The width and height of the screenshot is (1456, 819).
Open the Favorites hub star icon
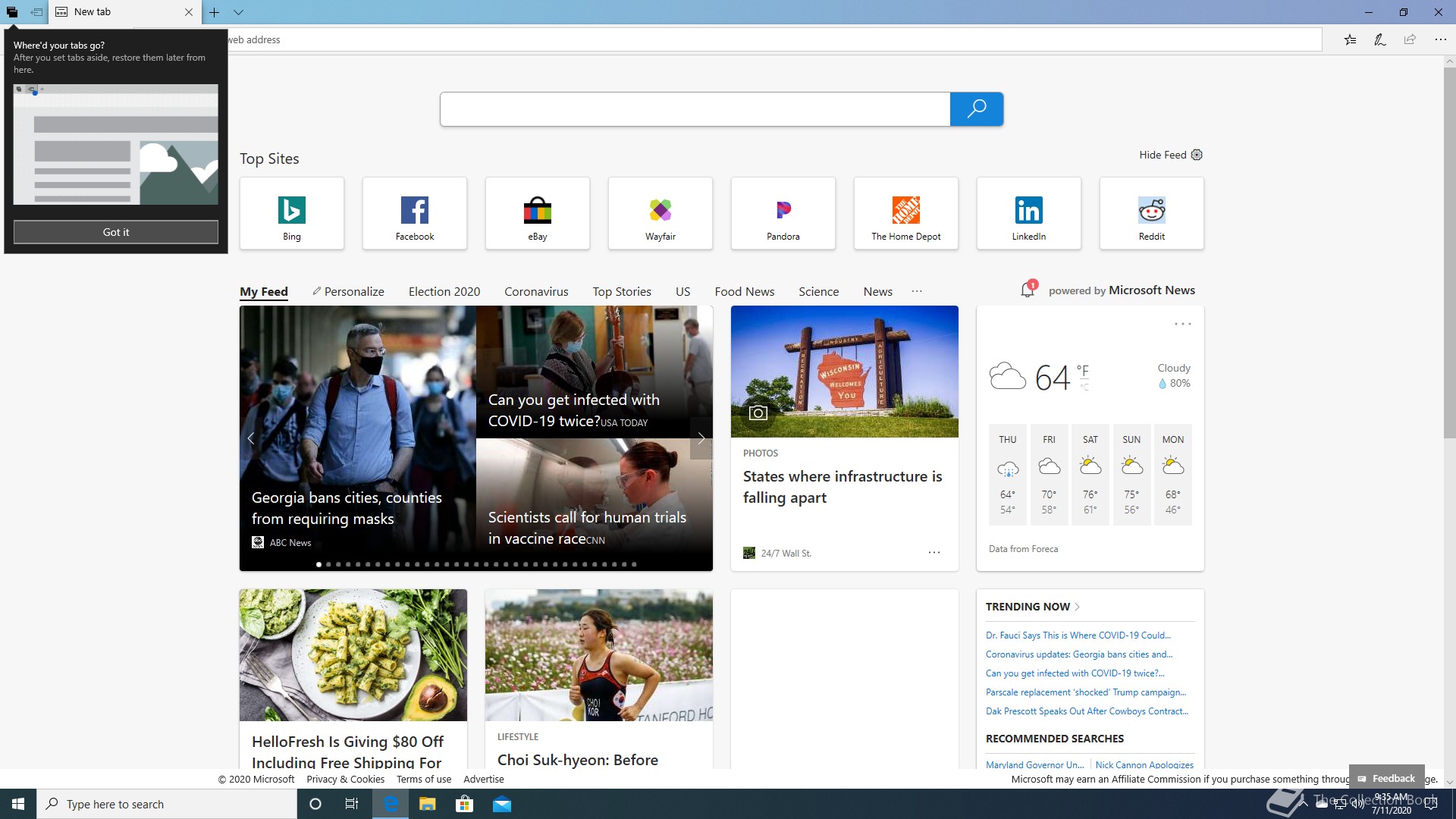click(x=1350, y=39)
